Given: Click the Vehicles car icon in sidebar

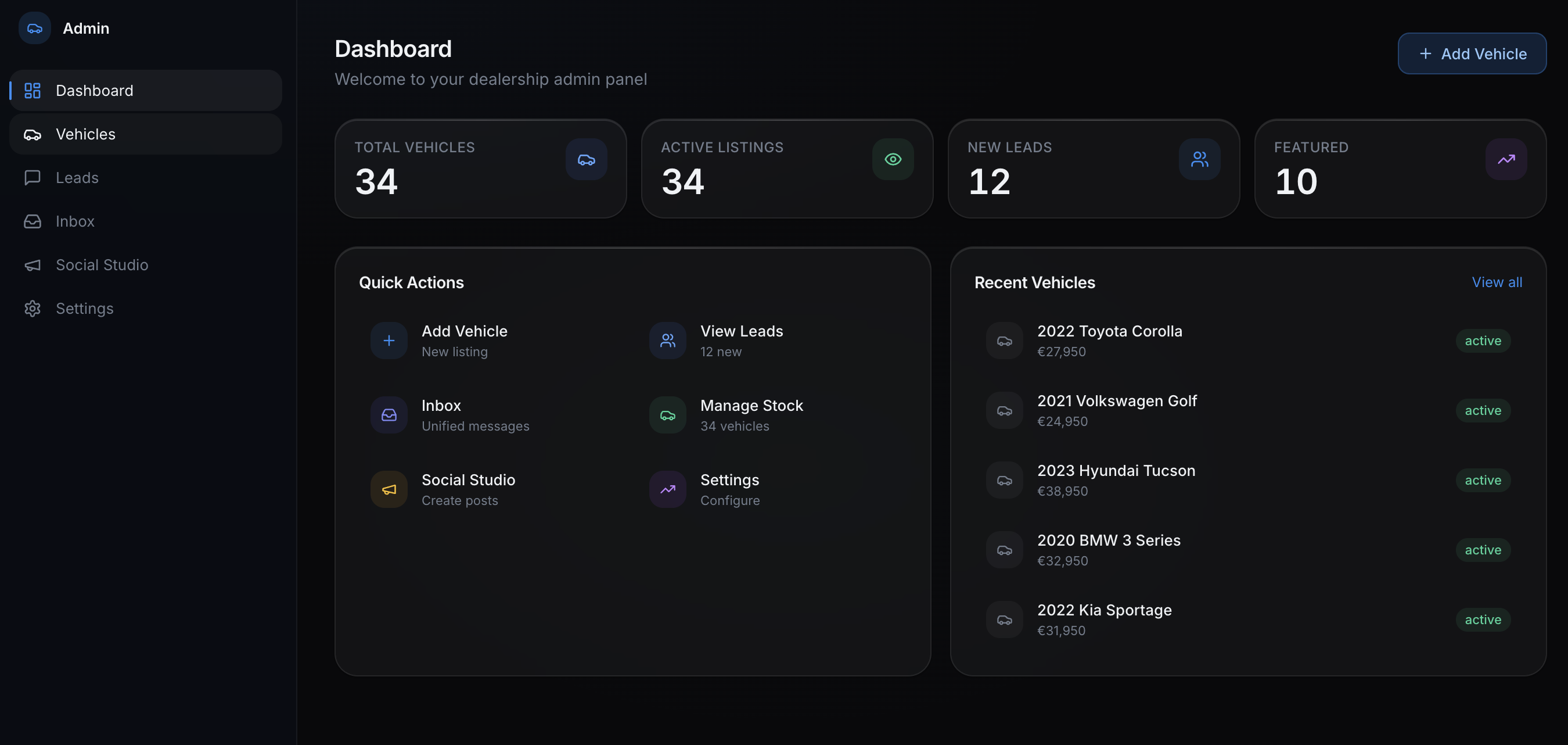Looking at the screenshot, I should [x=33, y=135].
